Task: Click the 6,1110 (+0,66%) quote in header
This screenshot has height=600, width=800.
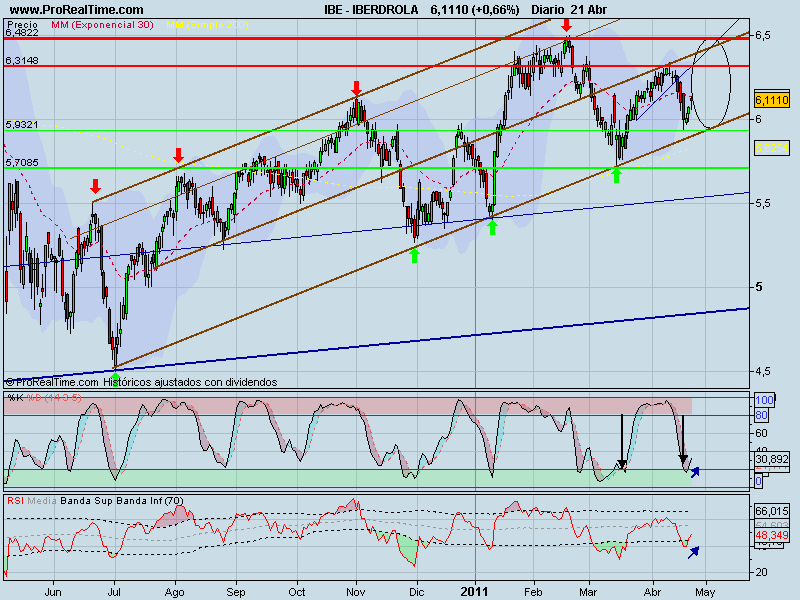Action: [x=475, y=10]
